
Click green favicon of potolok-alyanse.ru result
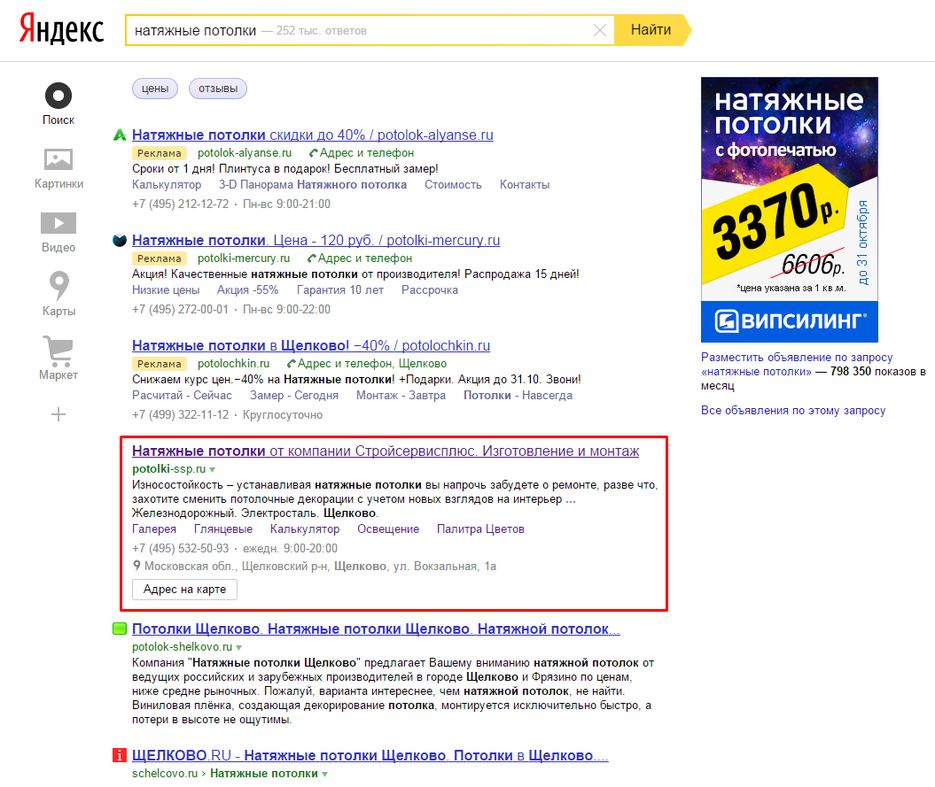(x=119, y=135)
